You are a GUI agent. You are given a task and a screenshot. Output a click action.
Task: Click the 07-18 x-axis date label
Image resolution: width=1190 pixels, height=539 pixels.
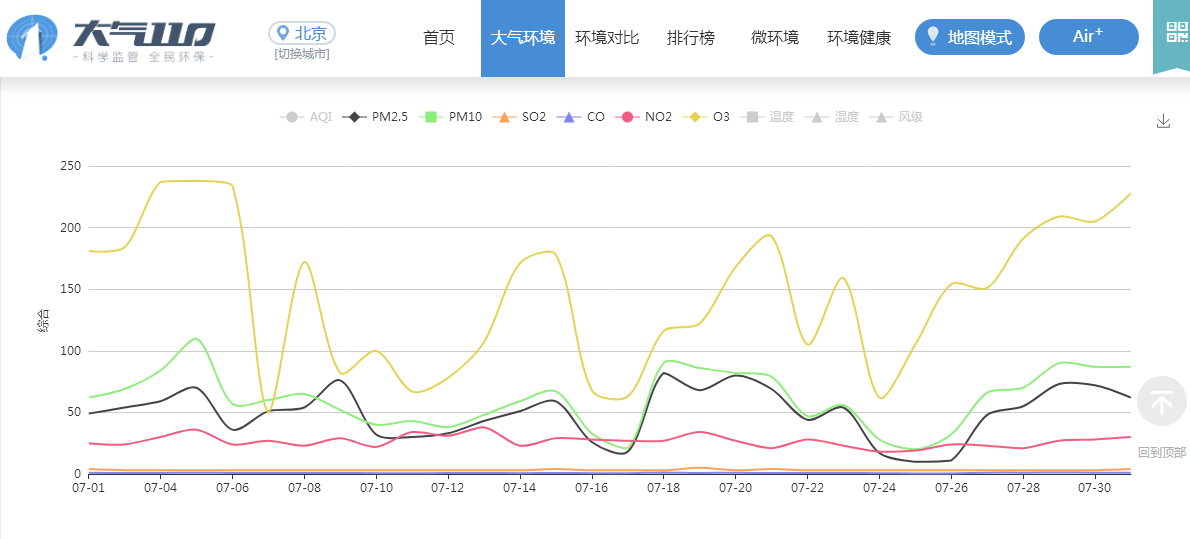click(663, 487)
